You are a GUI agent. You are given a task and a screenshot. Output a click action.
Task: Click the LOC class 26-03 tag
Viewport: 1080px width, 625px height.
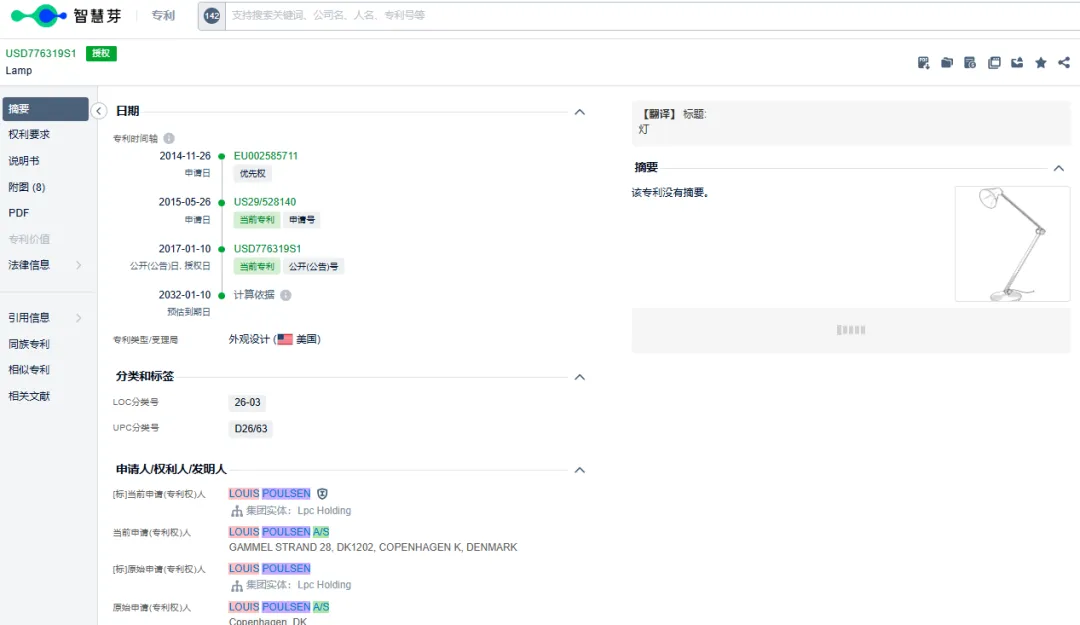point(247,402)
